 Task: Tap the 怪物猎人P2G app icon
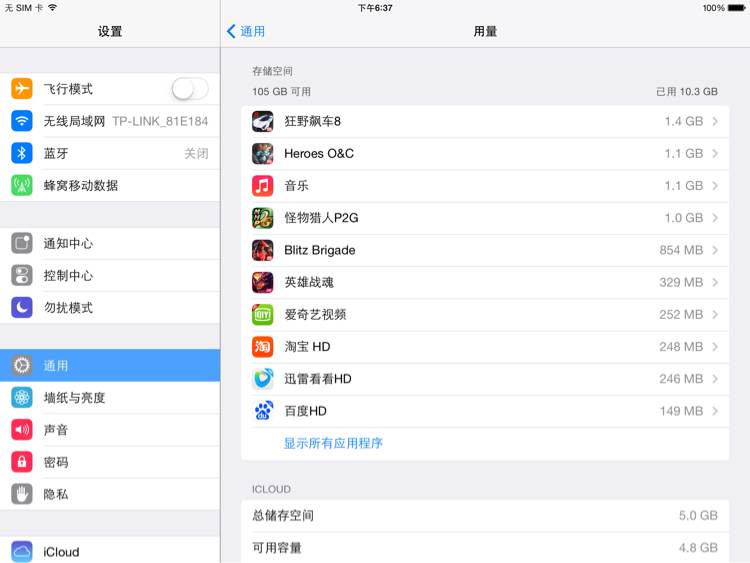click(x=263, y=218)
